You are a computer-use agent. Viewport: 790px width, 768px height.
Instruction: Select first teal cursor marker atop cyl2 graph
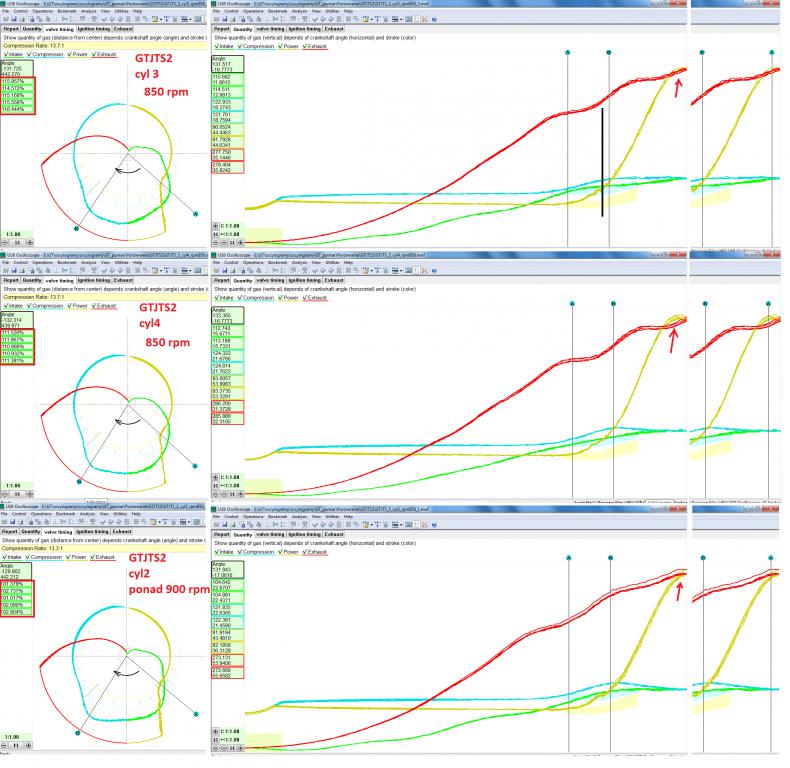click(568, 558)
